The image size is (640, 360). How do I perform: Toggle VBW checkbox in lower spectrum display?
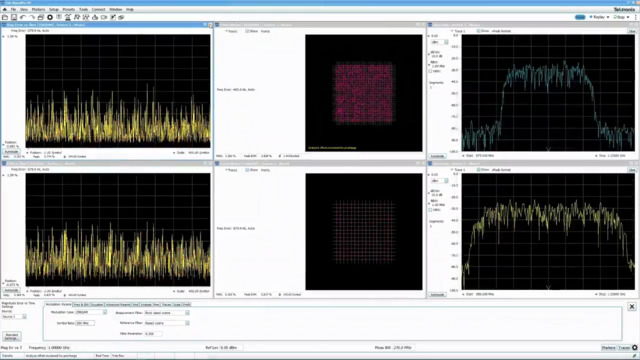point(430,210)
